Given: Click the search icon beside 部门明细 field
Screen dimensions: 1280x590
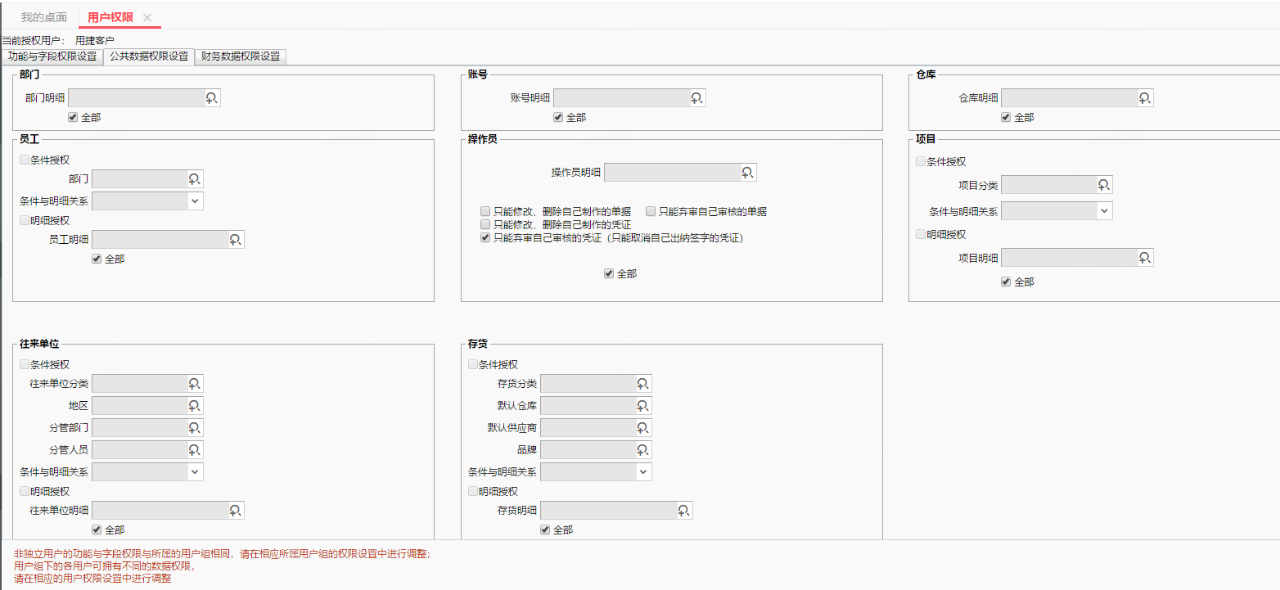Looking at the screenshot, I should 212,98.
